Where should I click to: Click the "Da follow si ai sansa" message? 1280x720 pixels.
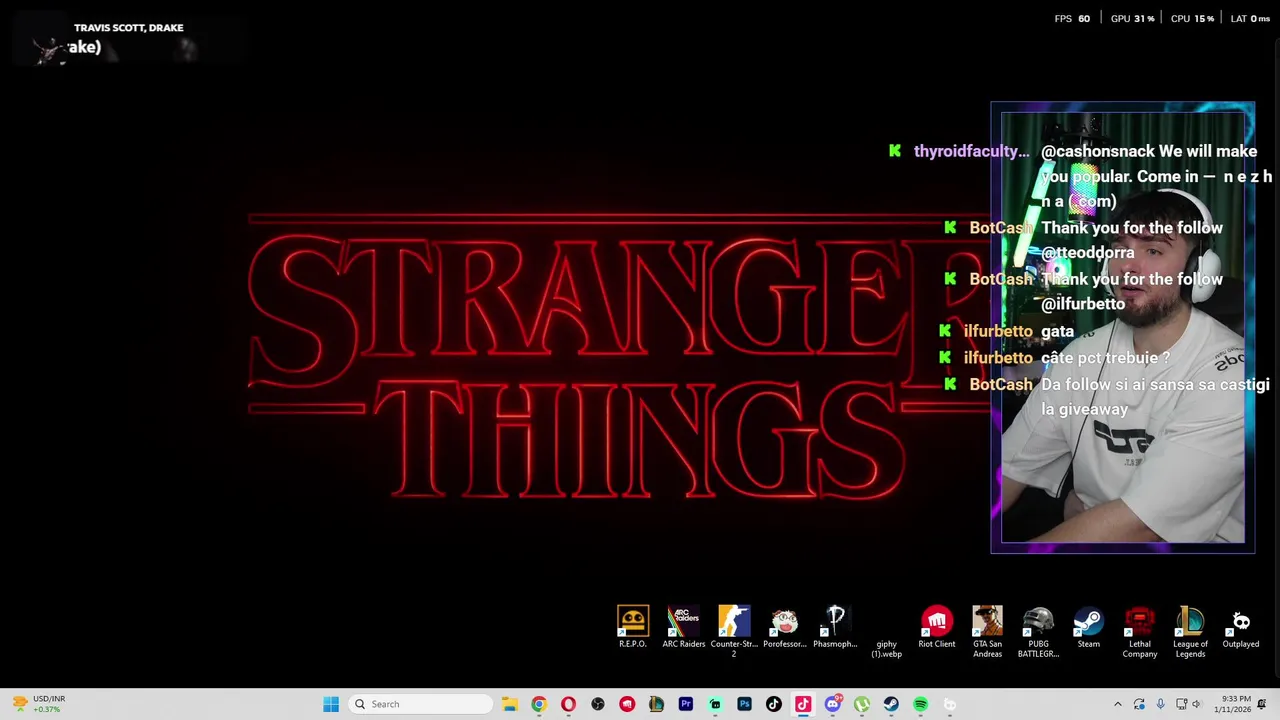click(x=1155, y=397)
